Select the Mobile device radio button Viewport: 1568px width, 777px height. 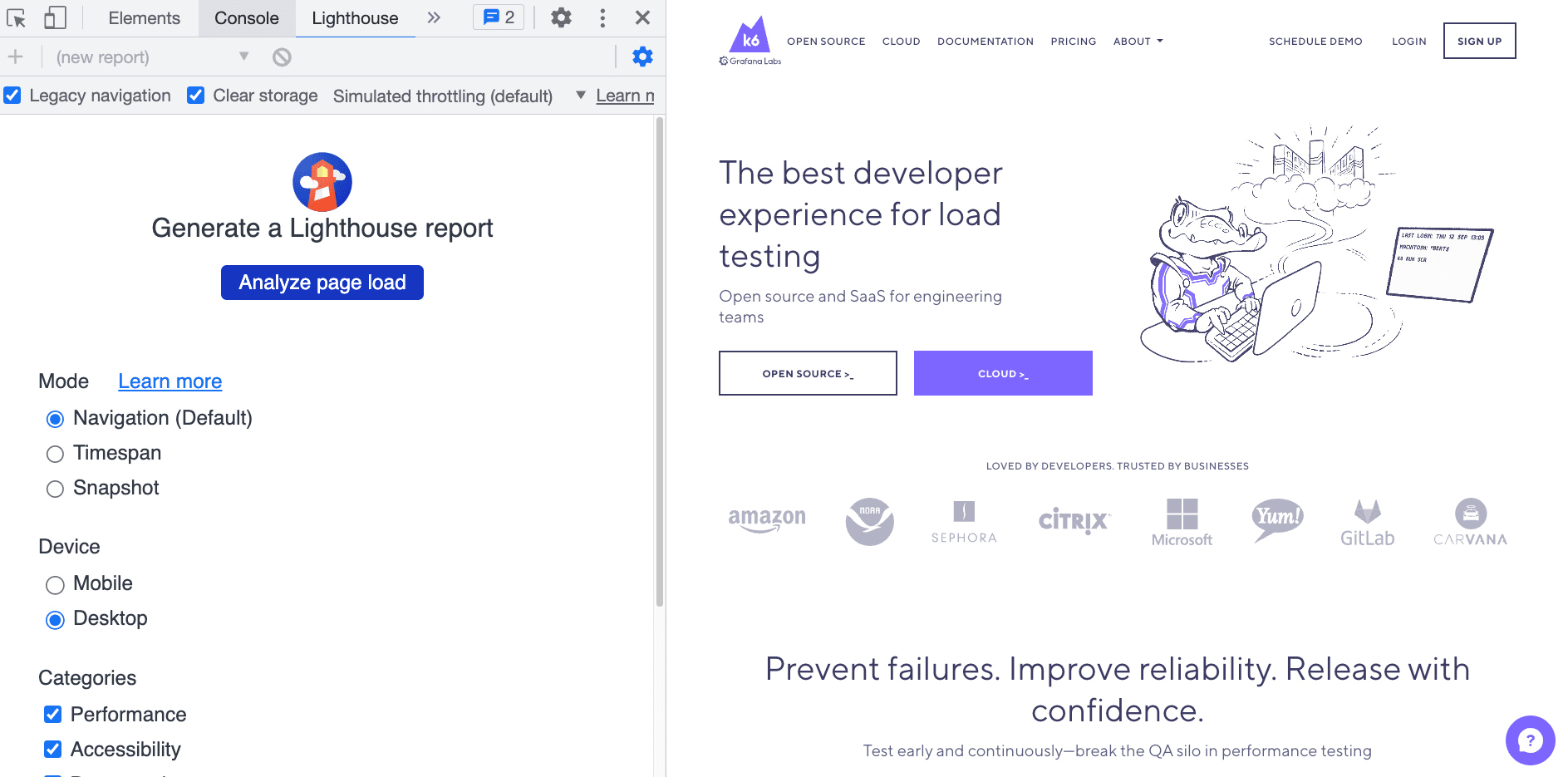(55, 584)
